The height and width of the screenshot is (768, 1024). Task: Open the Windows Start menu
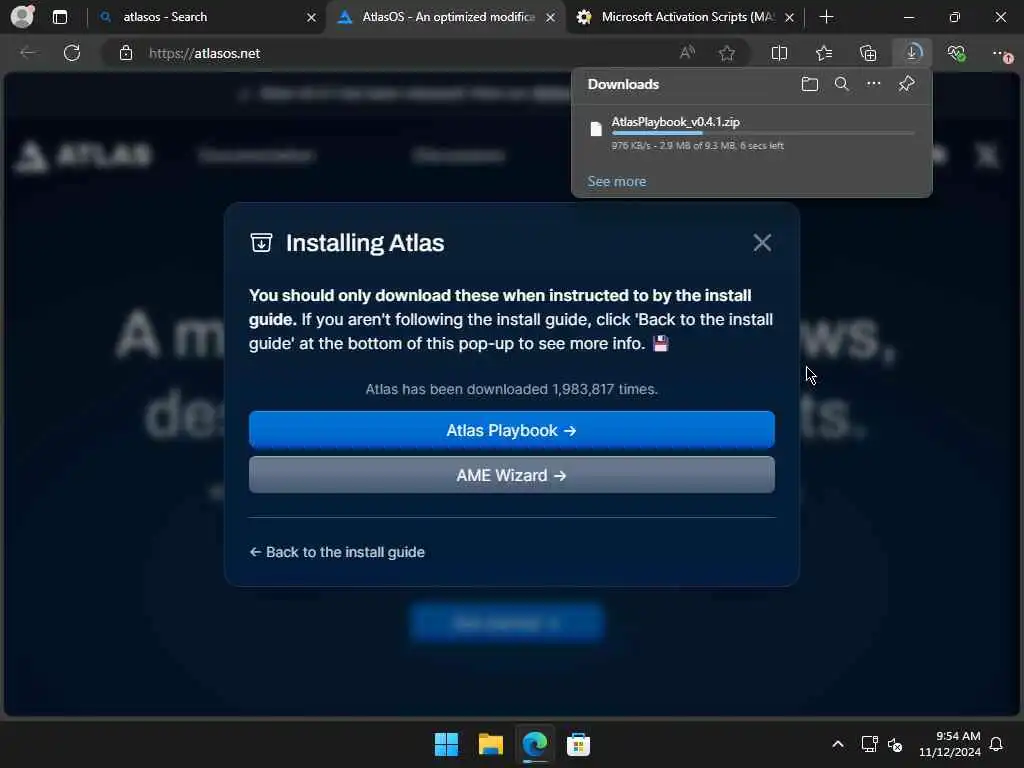tap(447, 744)
